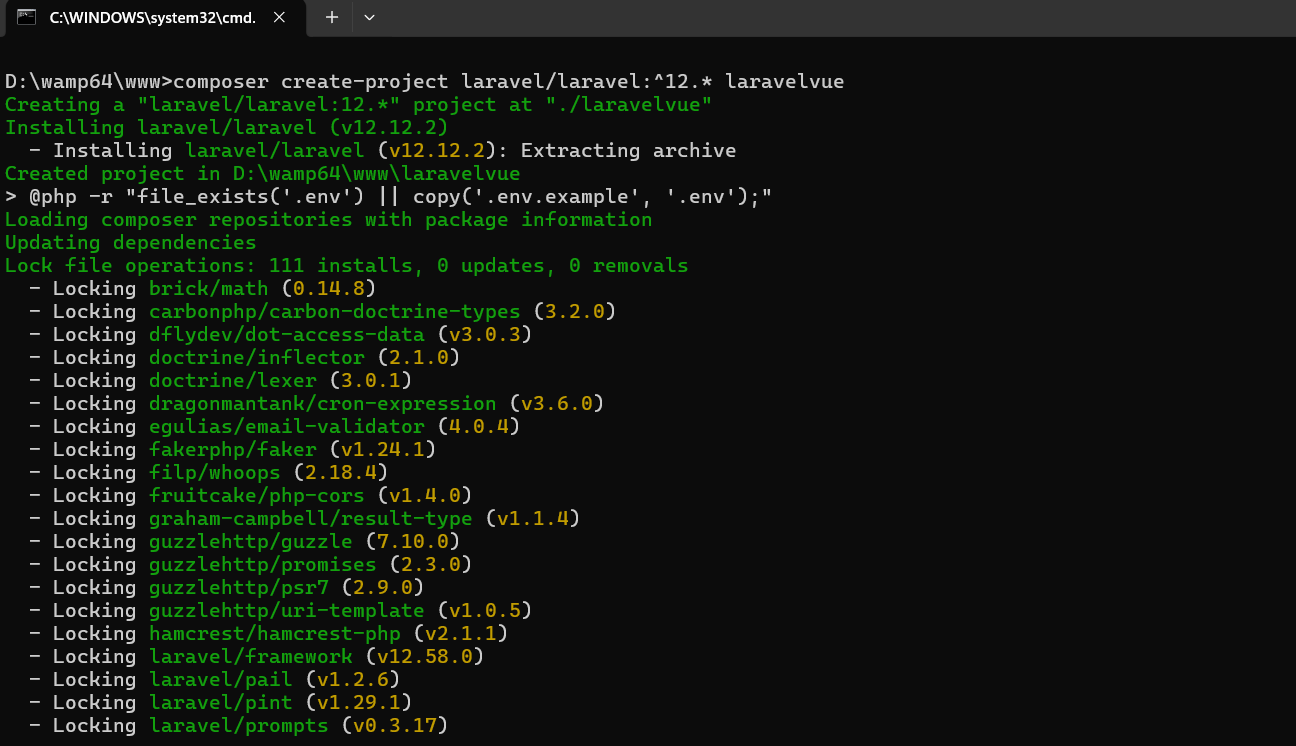Click guzzlehttp/promises package name
The width and height of the screenshot is (1296, 746).
point(262,565)
